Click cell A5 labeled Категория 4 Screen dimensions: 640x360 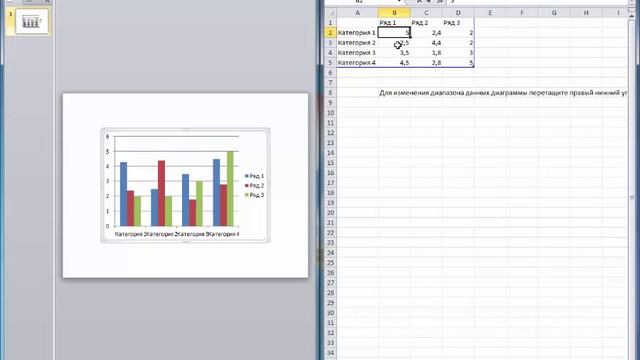[357, 62]
